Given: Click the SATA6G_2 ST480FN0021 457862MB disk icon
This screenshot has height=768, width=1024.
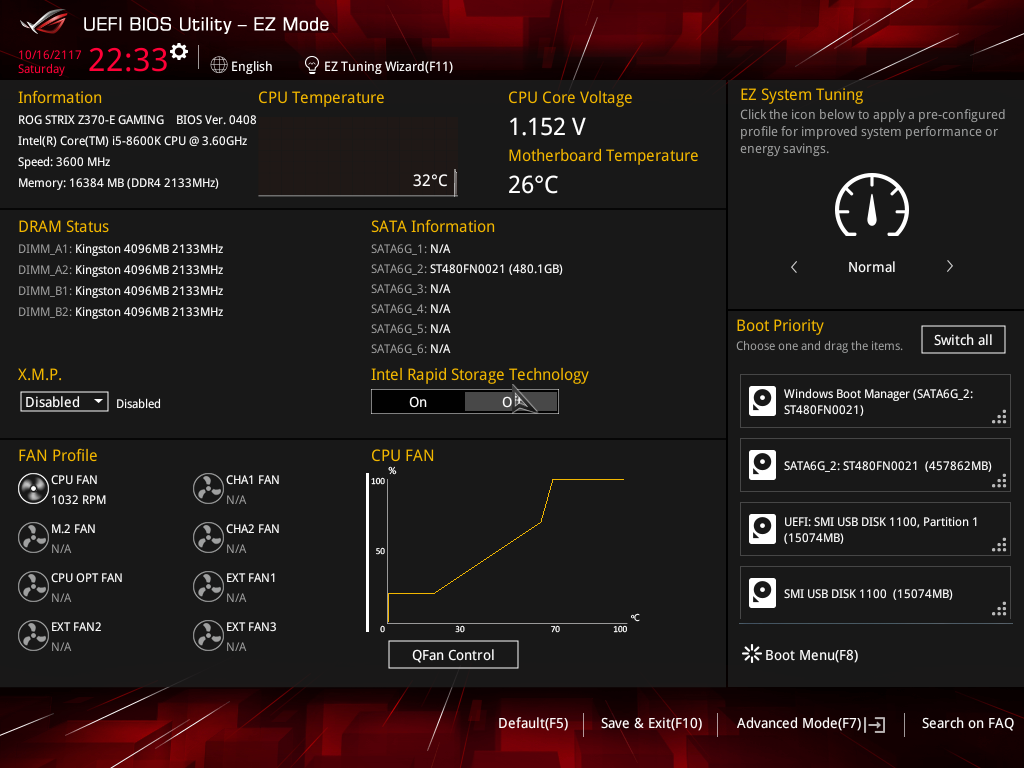Looking at the screenshot, I should pyautogui.click(x=762, y=465).
